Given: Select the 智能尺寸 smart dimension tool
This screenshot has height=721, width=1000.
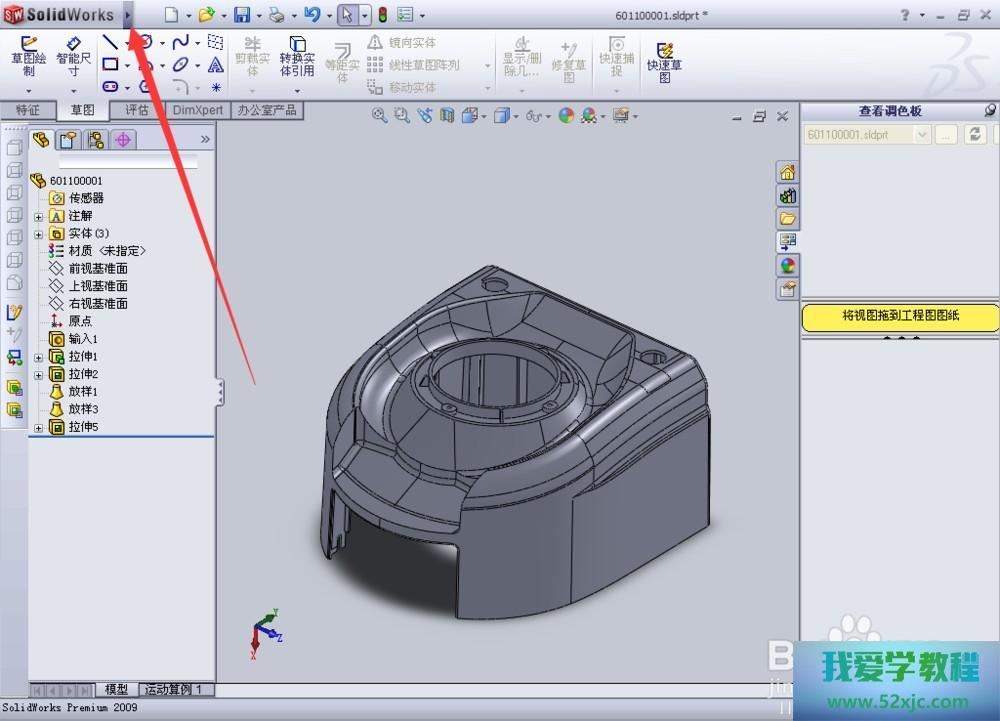Looking at the screenshot, I should pyautogui.click(x=74, y=56).
